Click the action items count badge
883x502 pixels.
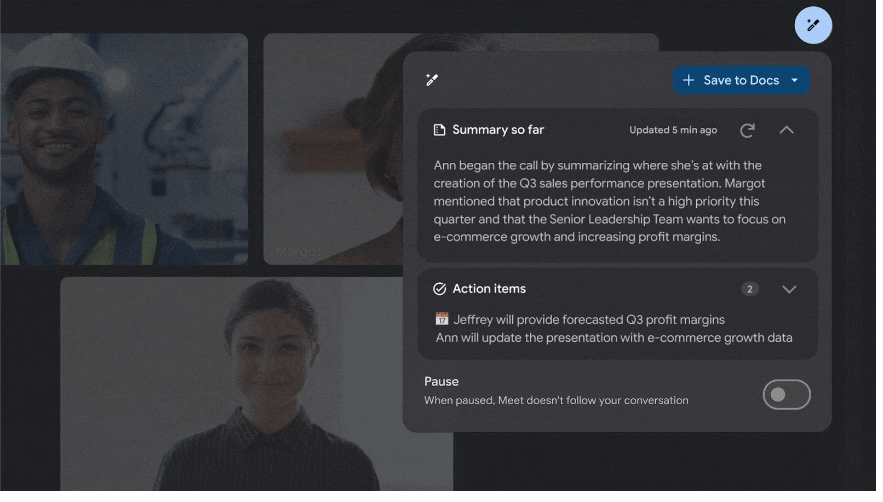pos(750,290)
